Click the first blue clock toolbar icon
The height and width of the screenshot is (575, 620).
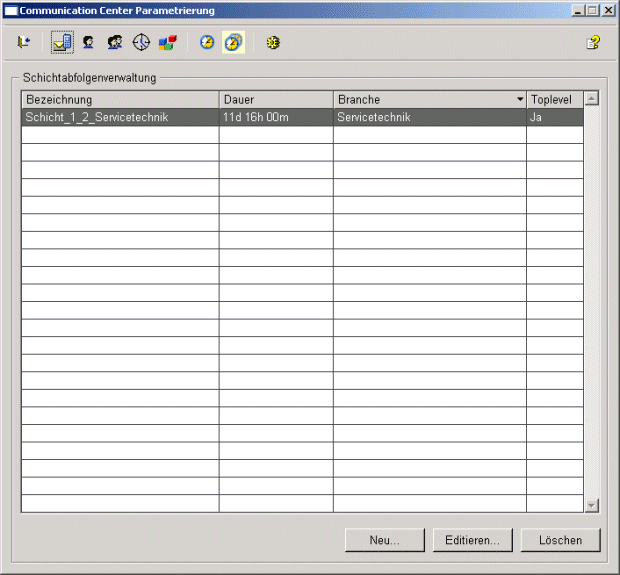pos(207,43)
